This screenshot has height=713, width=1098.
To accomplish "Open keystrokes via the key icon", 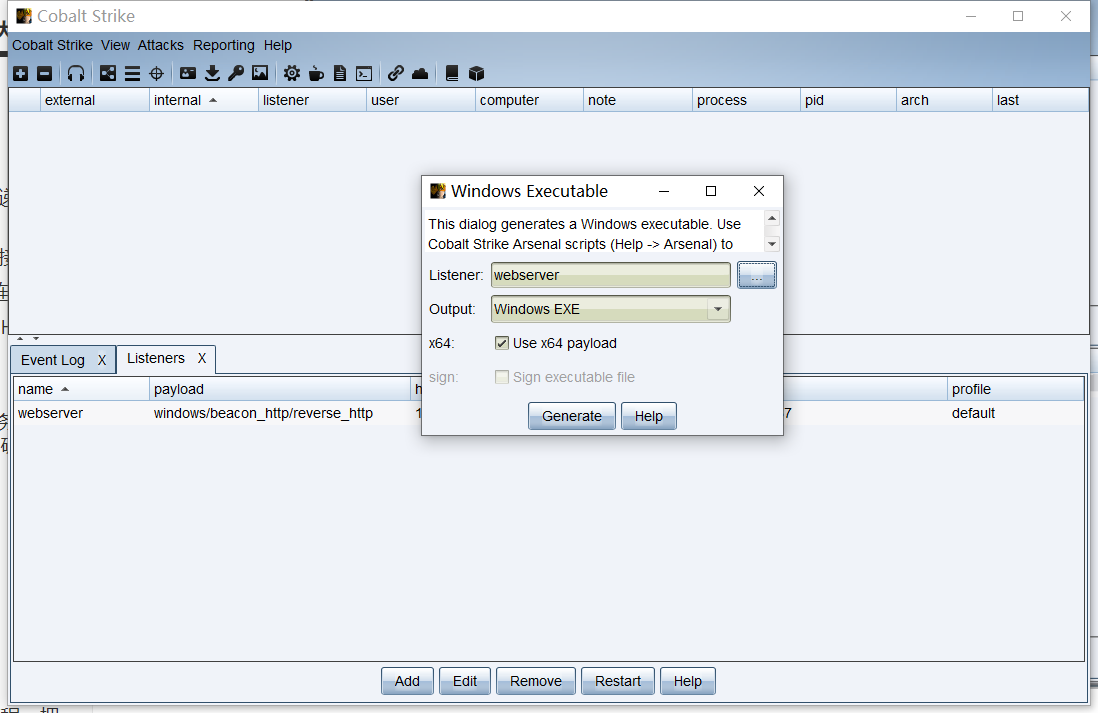I will pyautogui.click(x=236, y=73).
